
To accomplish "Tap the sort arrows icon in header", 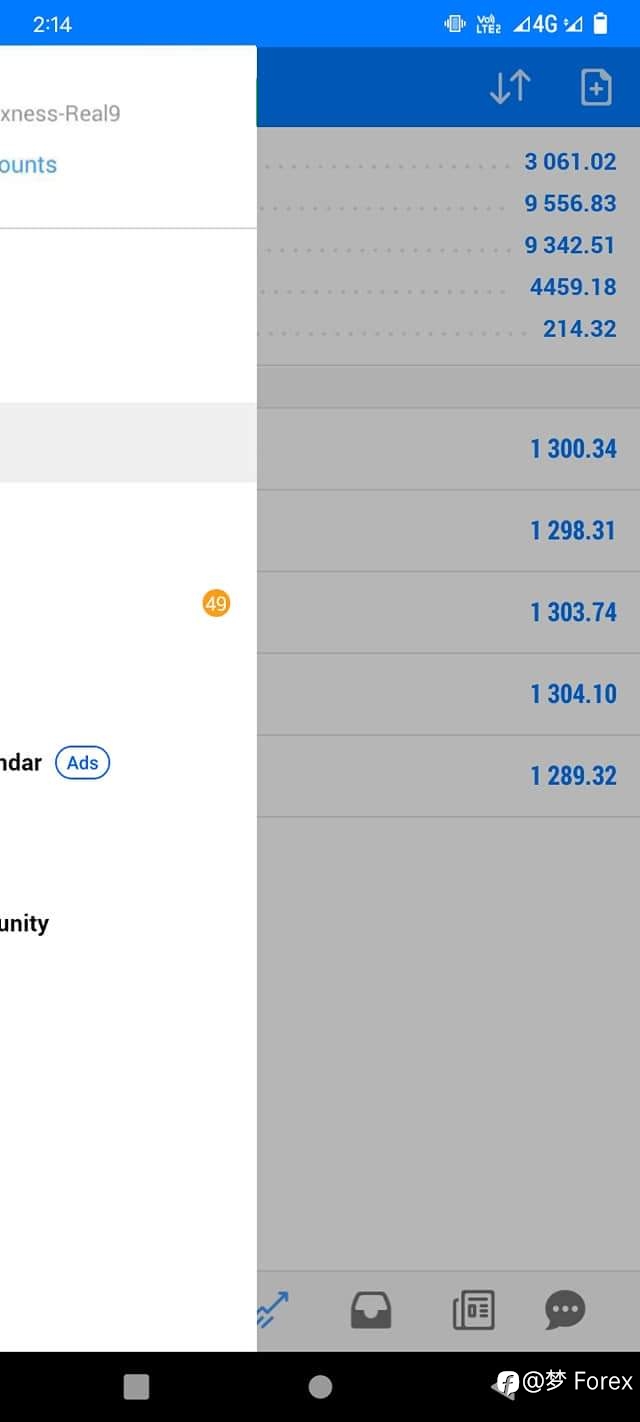I will coord(510,88).
